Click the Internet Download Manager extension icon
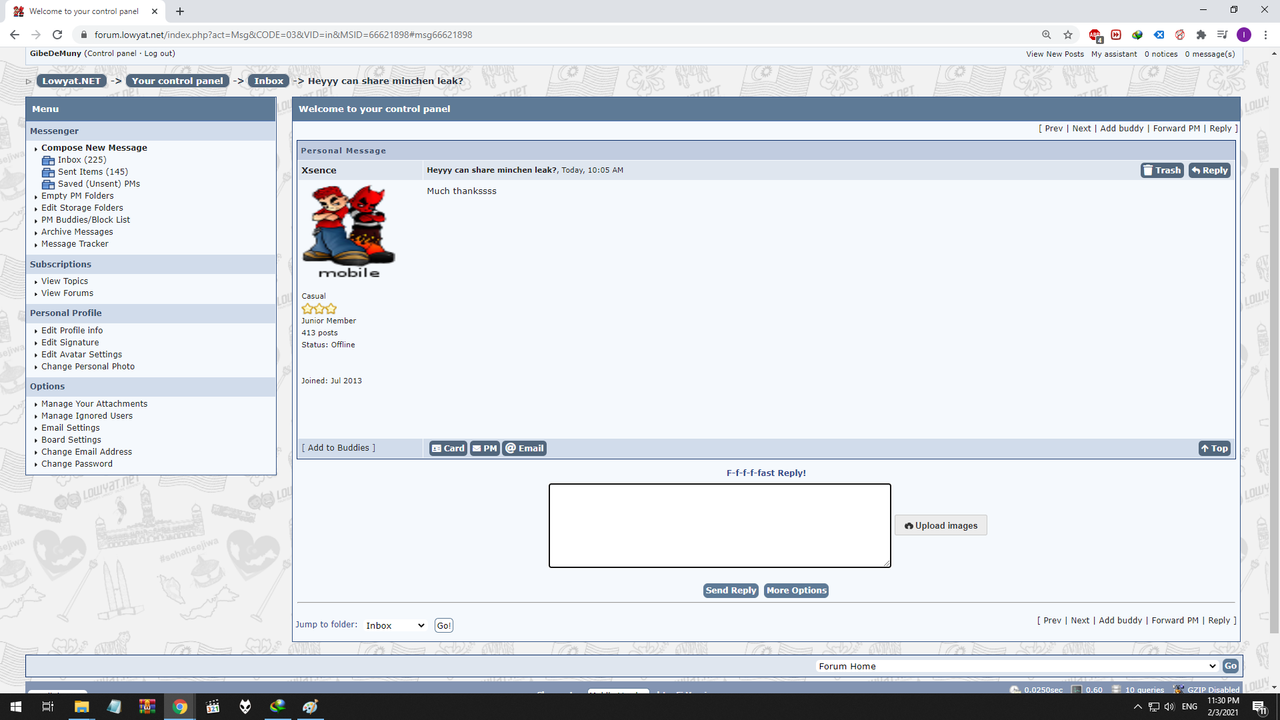 click(x=1138, y=34)
